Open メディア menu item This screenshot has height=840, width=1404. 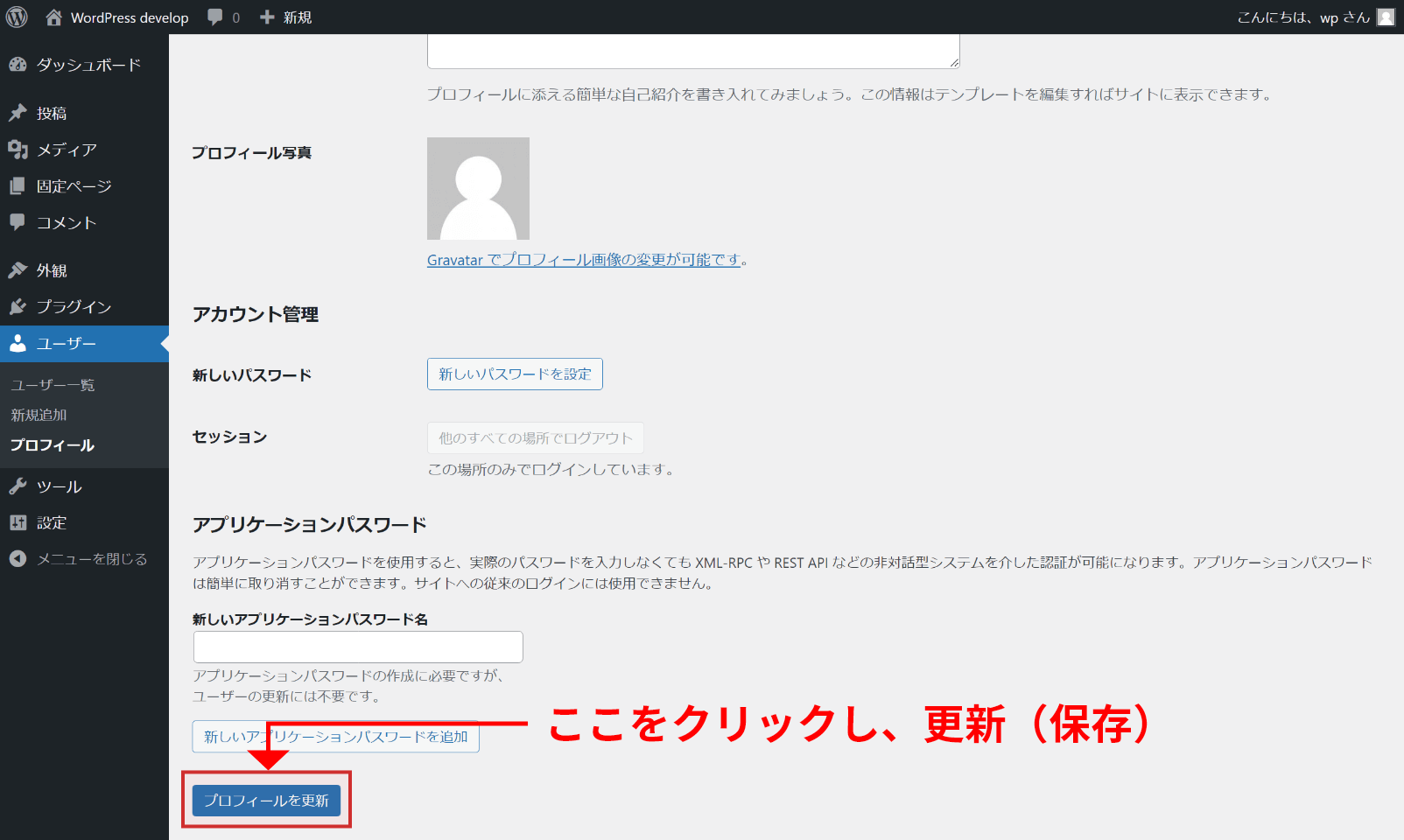pyautogui.click(x=84, y=150)
